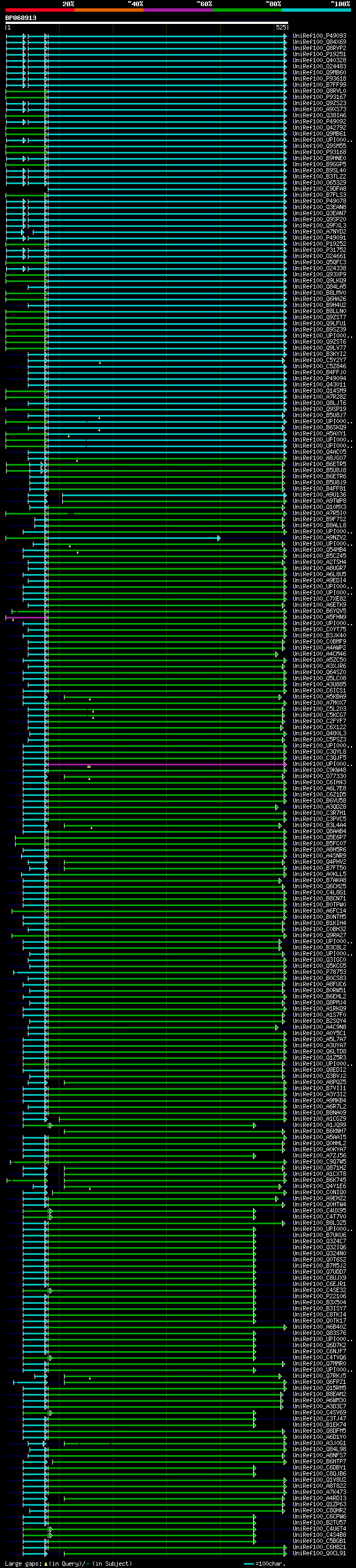Click the hit label UniRef100_O65329

coord(319,182)
